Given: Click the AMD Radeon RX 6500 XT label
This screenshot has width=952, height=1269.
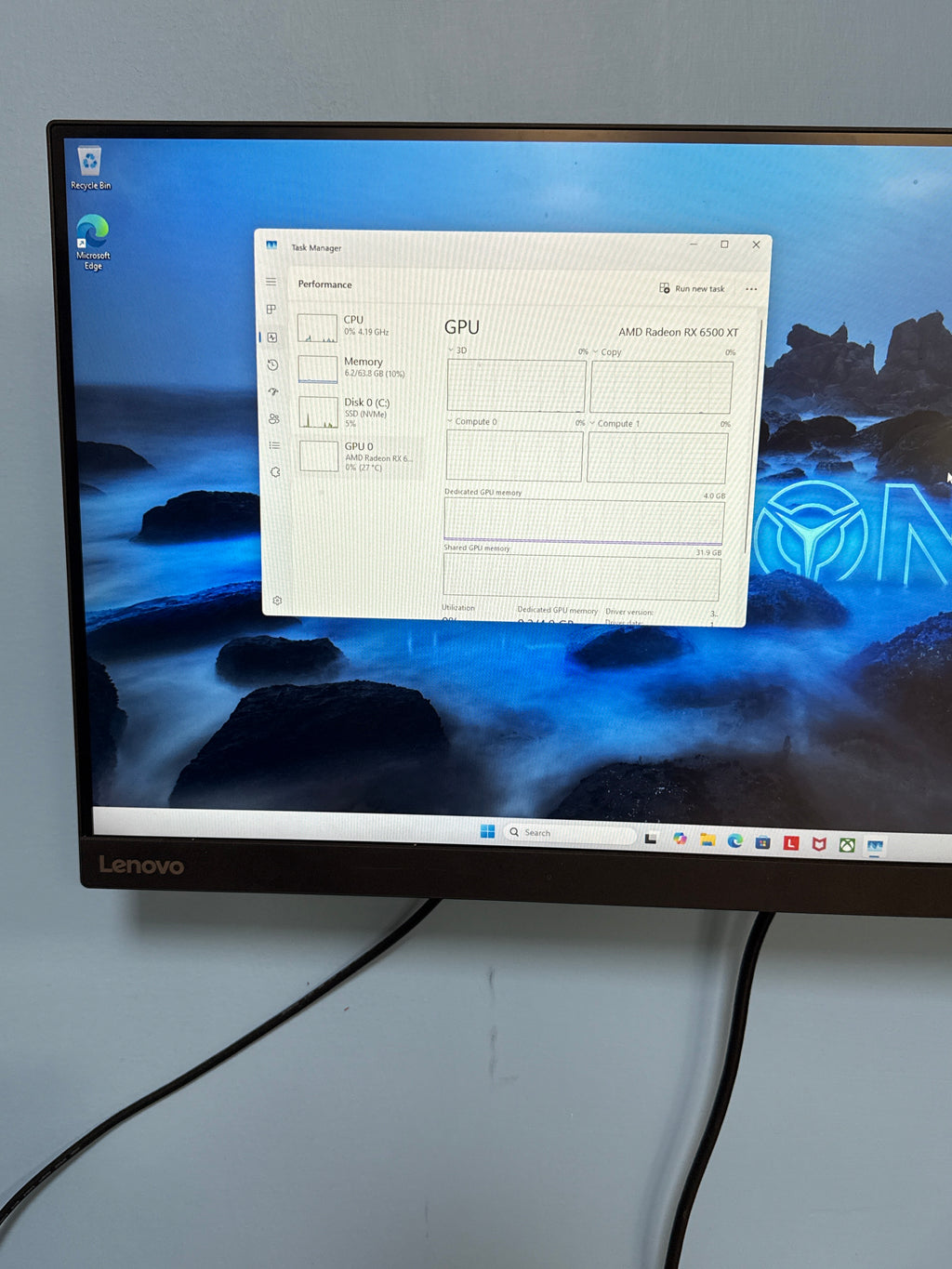Looking at the screenshot, I should pyautogui.click(x=679, y=332).
